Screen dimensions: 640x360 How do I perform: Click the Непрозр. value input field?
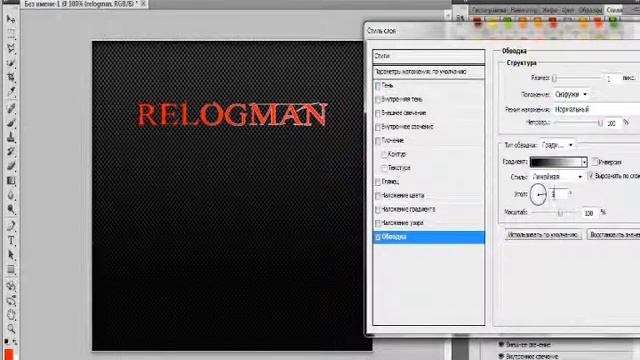pyautogui.click(x=612, y=123)
